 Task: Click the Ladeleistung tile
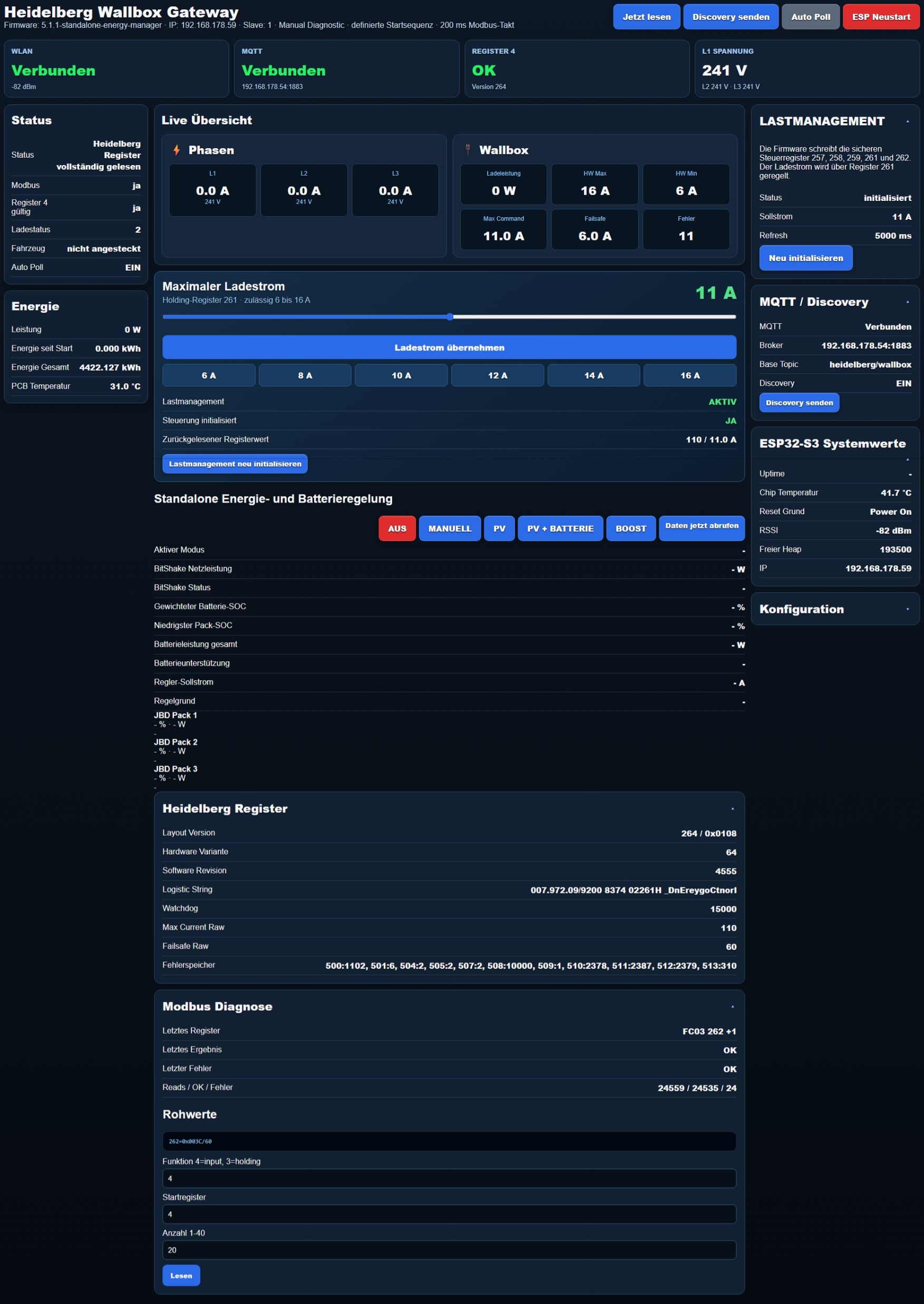[x=503, y=184]
